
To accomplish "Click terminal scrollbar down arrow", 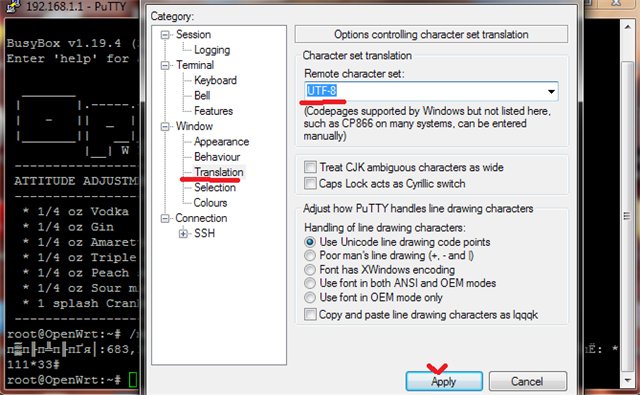I will 628,380.
